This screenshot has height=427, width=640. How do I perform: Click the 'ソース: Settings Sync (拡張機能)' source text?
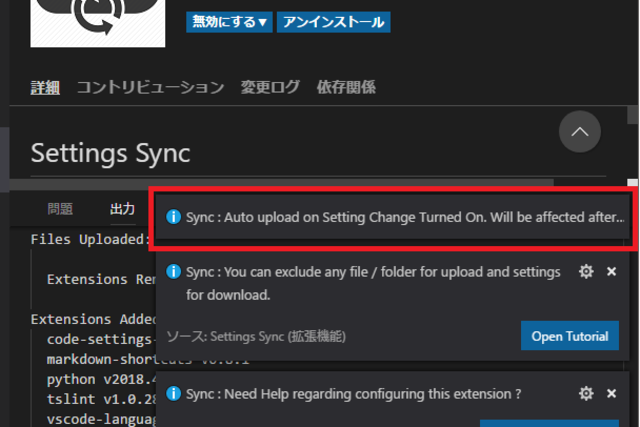click(x=256, y=336)
